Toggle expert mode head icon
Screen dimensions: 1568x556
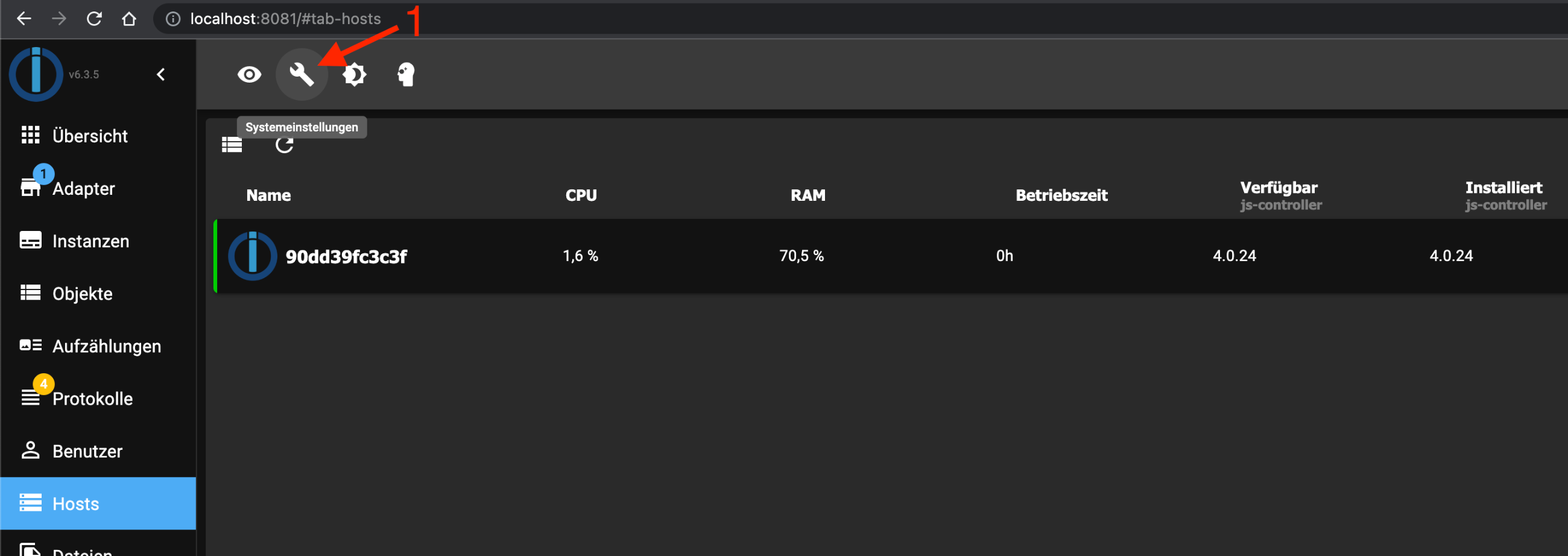click(405, 74)
